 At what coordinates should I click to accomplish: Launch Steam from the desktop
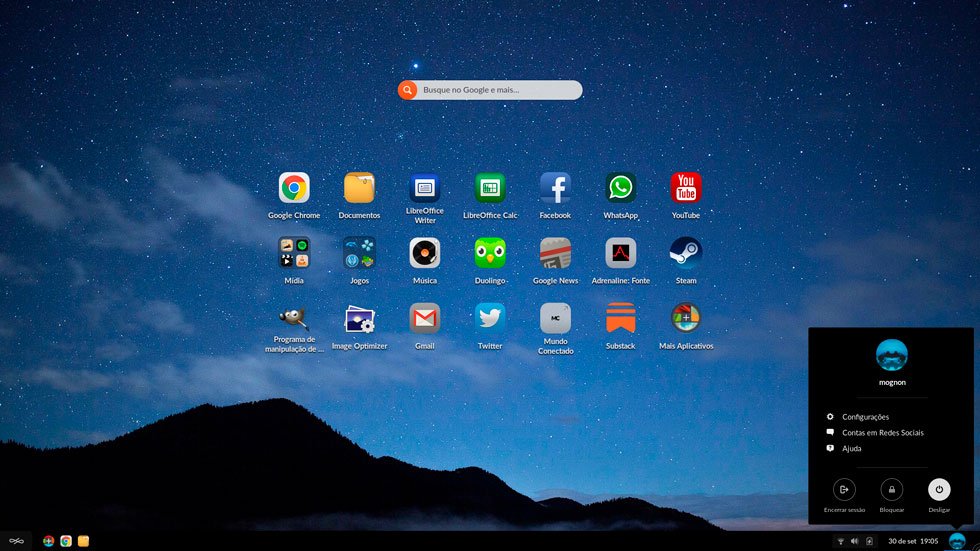[686, 253]
